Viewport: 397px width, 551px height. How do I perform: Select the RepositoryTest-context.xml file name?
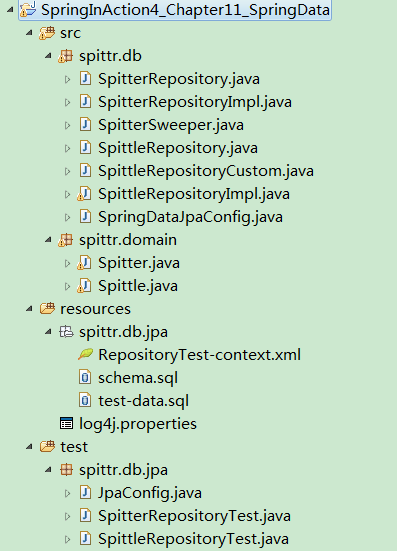200,355
